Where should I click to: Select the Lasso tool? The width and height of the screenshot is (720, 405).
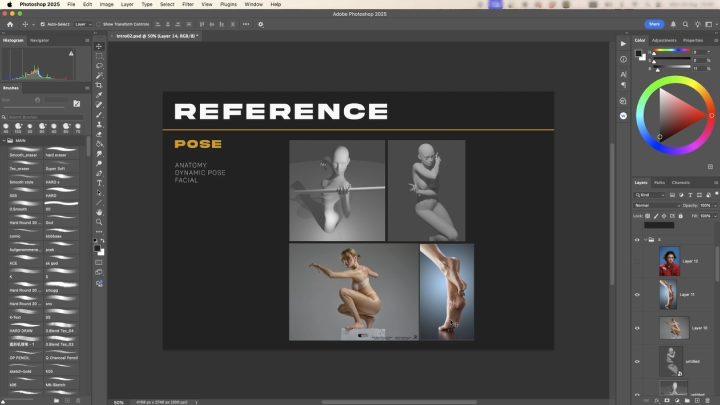(99, 65)
